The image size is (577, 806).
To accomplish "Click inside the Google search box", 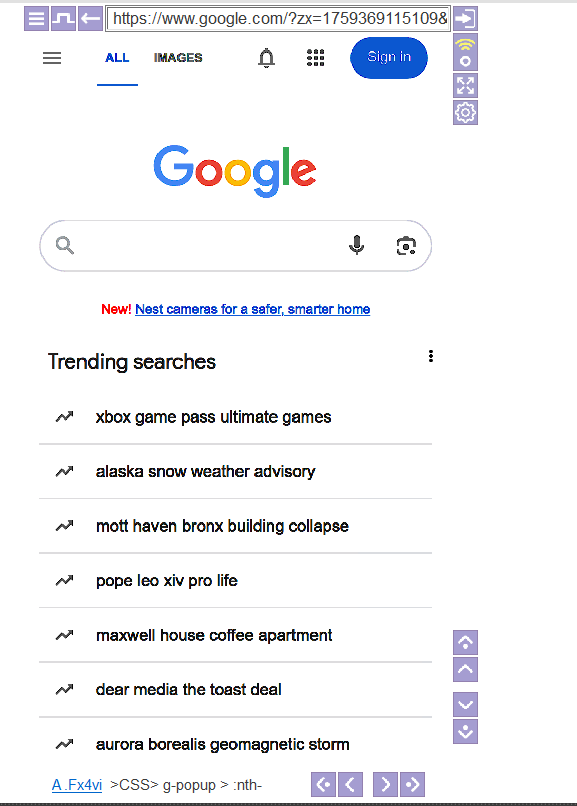I will pos(200,245).
